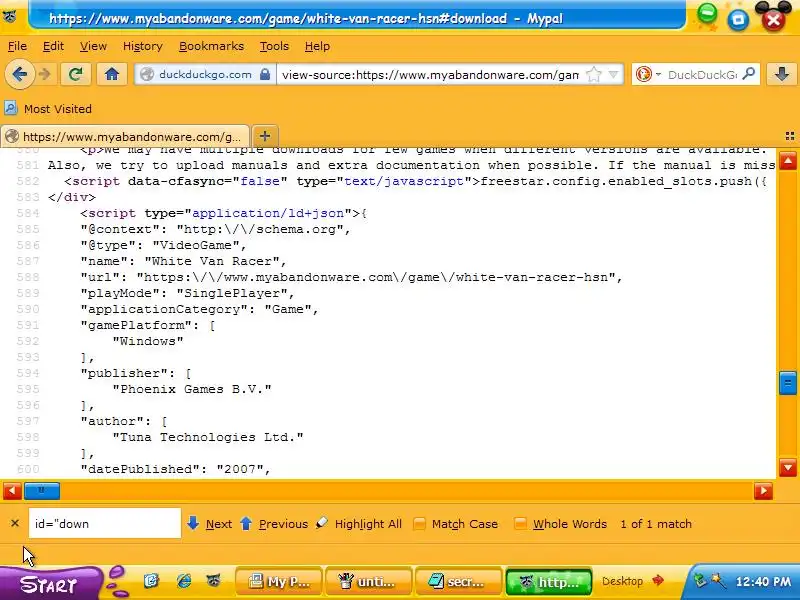Click the Mypal raccoon title bar icon
Image resolution: width=800 pixels, height=600 pixels.
[9, 16]
